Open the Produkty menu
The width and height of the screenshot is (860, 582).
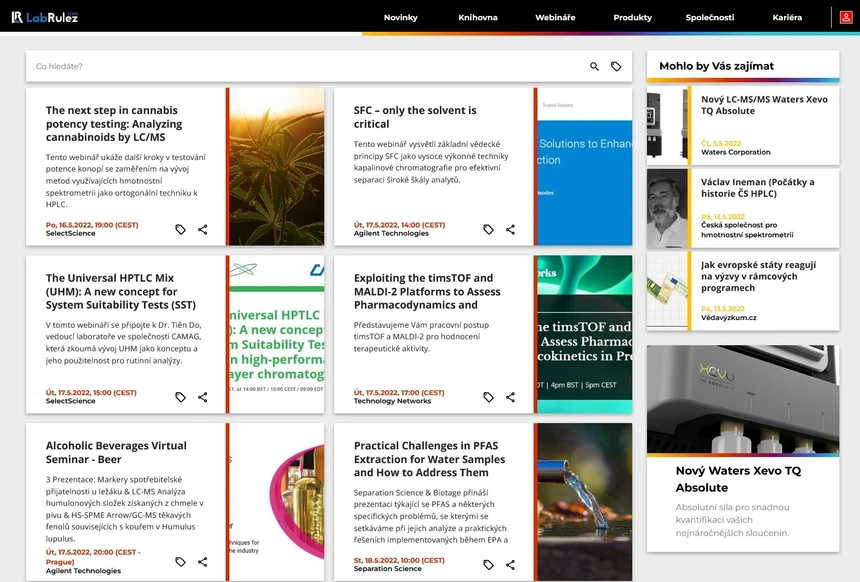(x=632, y=18)
